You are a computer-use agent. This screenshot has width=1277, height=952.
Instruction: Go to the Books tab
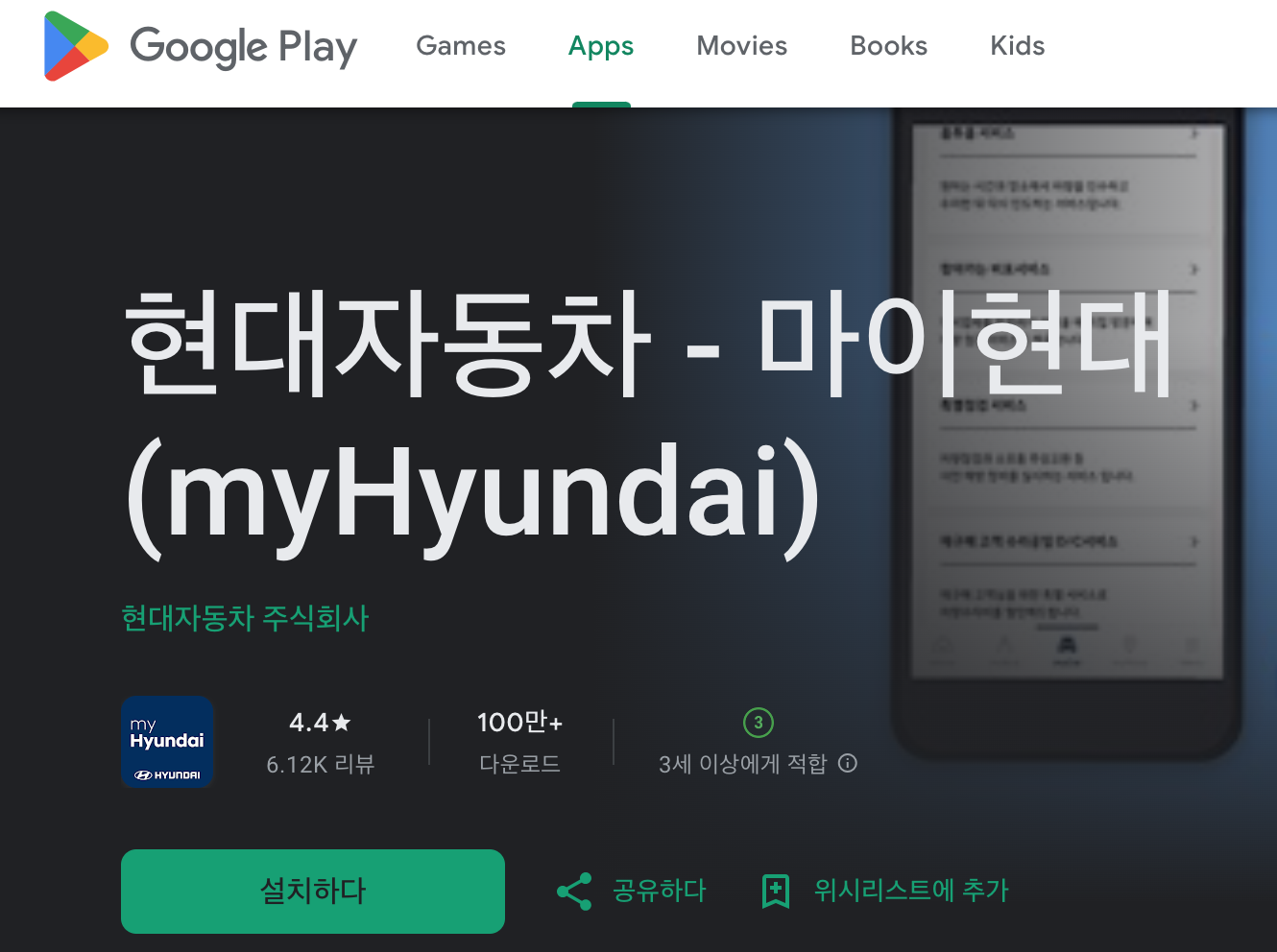888,46
